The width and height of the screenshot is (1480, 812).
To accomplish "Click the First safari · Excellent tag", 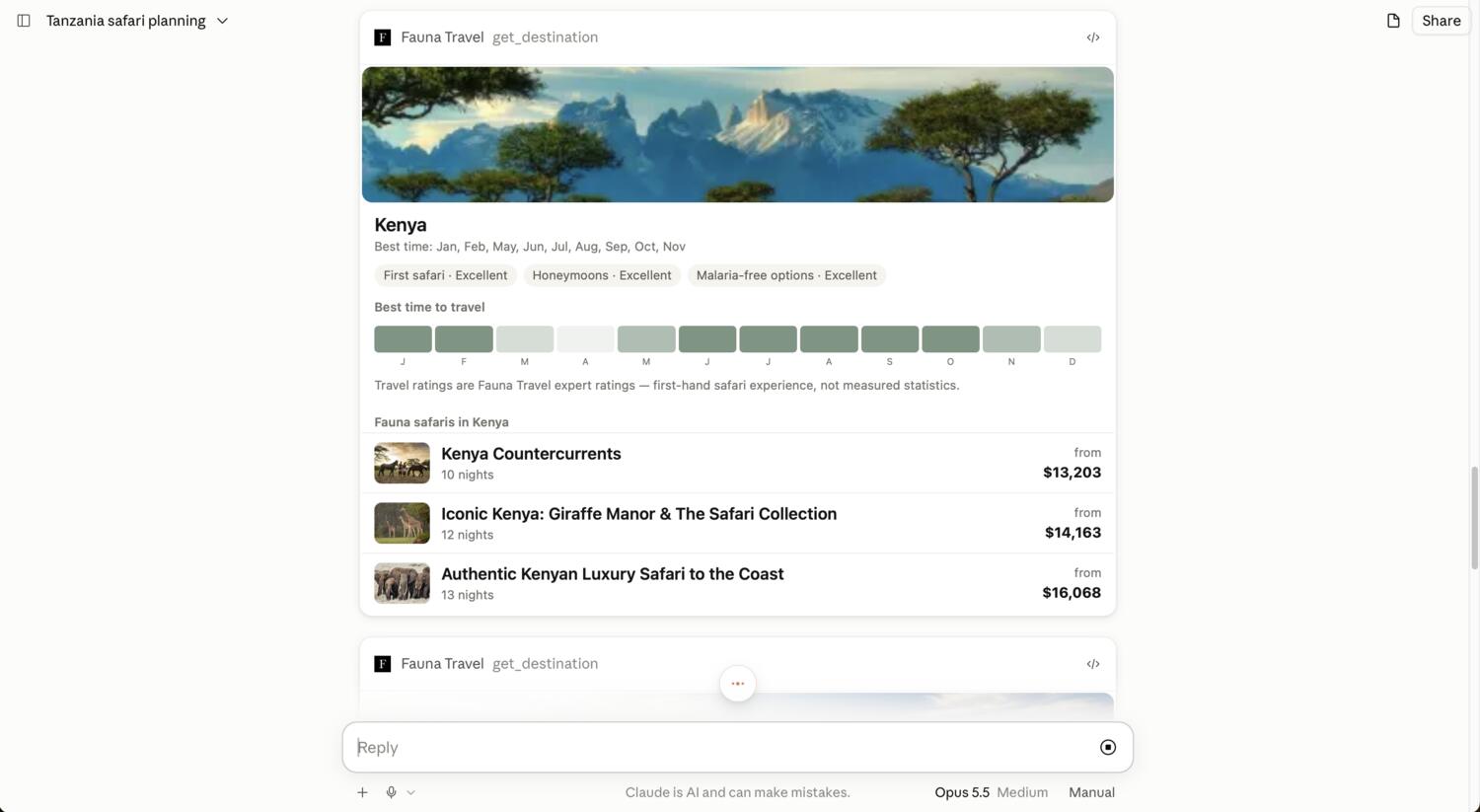I will [445, 275].
